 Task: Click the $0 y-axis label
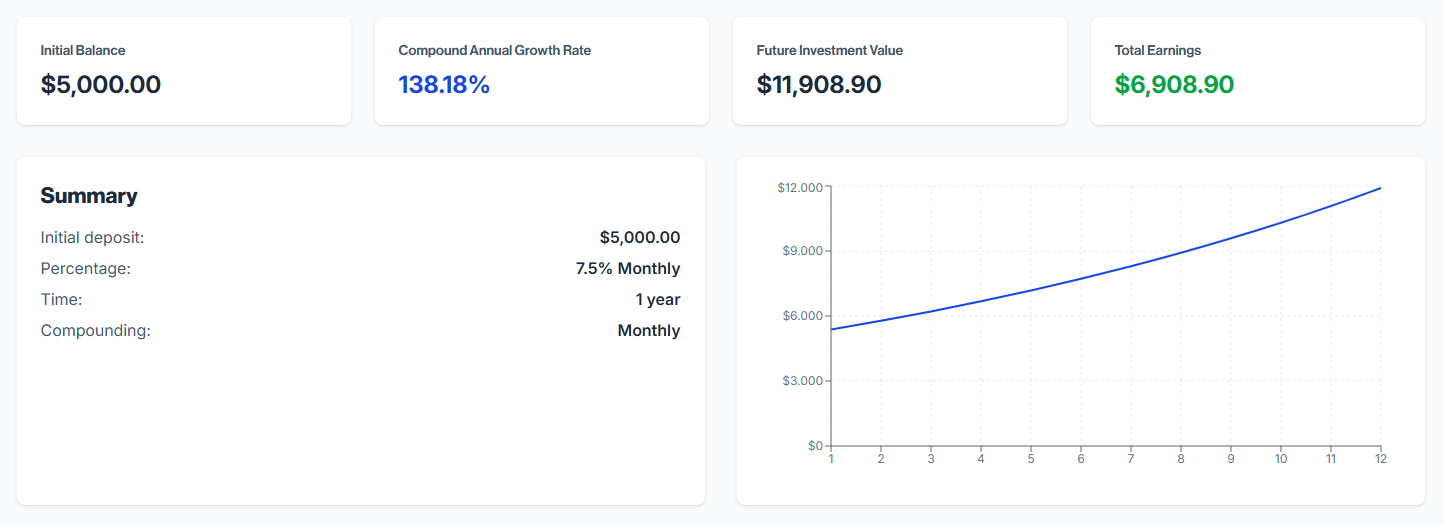(x=815, y=446)
